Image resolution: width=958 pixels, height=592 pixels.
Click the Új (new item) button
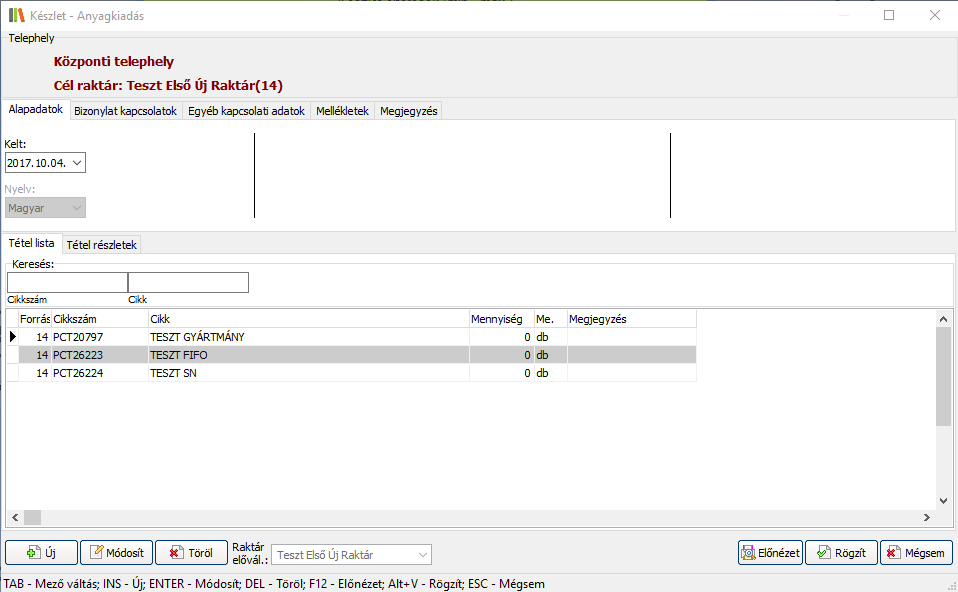(41, 553)
